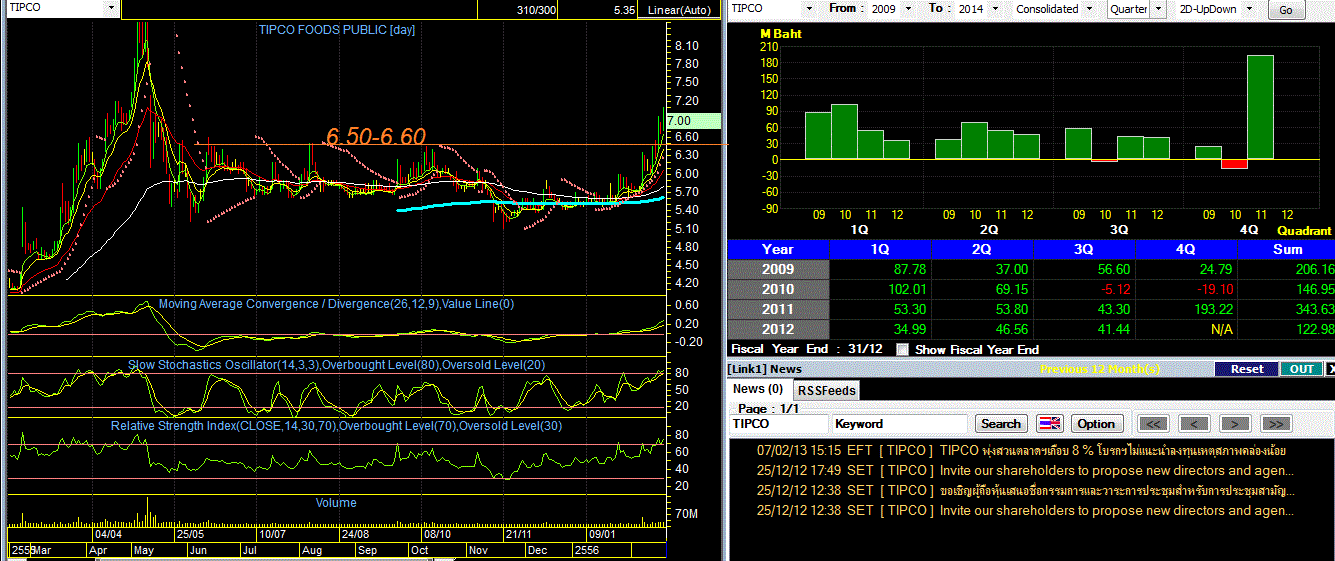Click the Slow Stochastics Oscillator indicator label
1335x561 pixels.
click(337, 365)
